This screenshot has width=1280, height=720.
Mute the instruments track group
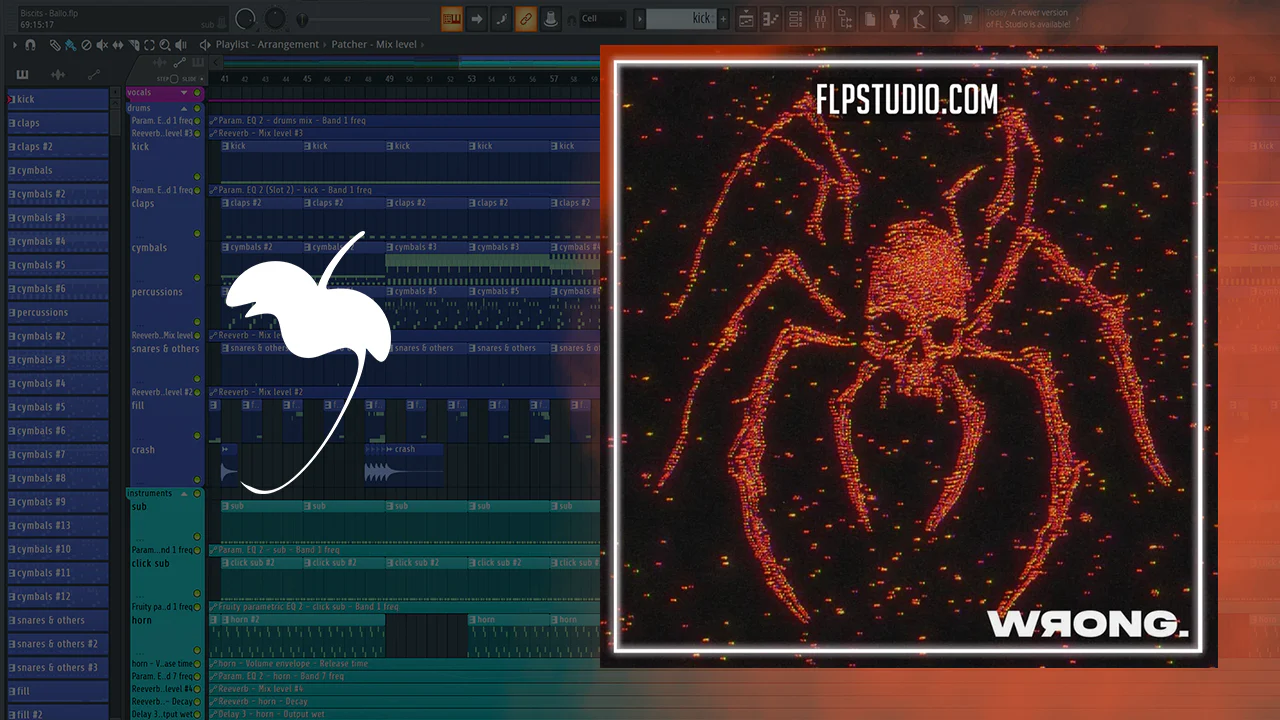[x=197, y=493]
